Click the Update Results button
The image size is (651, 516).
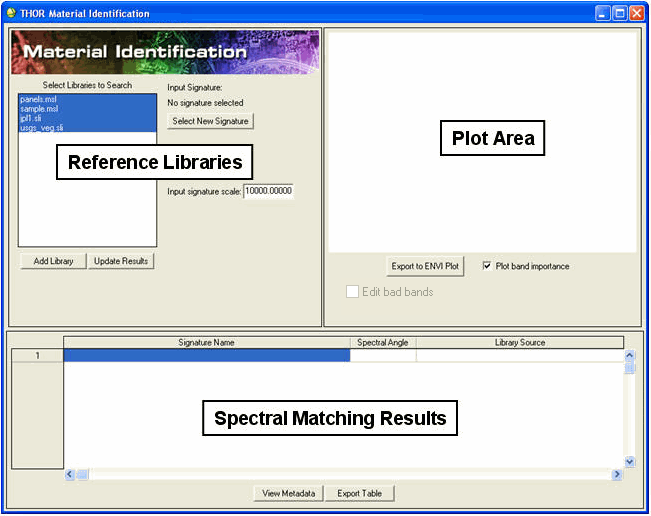point(121,261)
